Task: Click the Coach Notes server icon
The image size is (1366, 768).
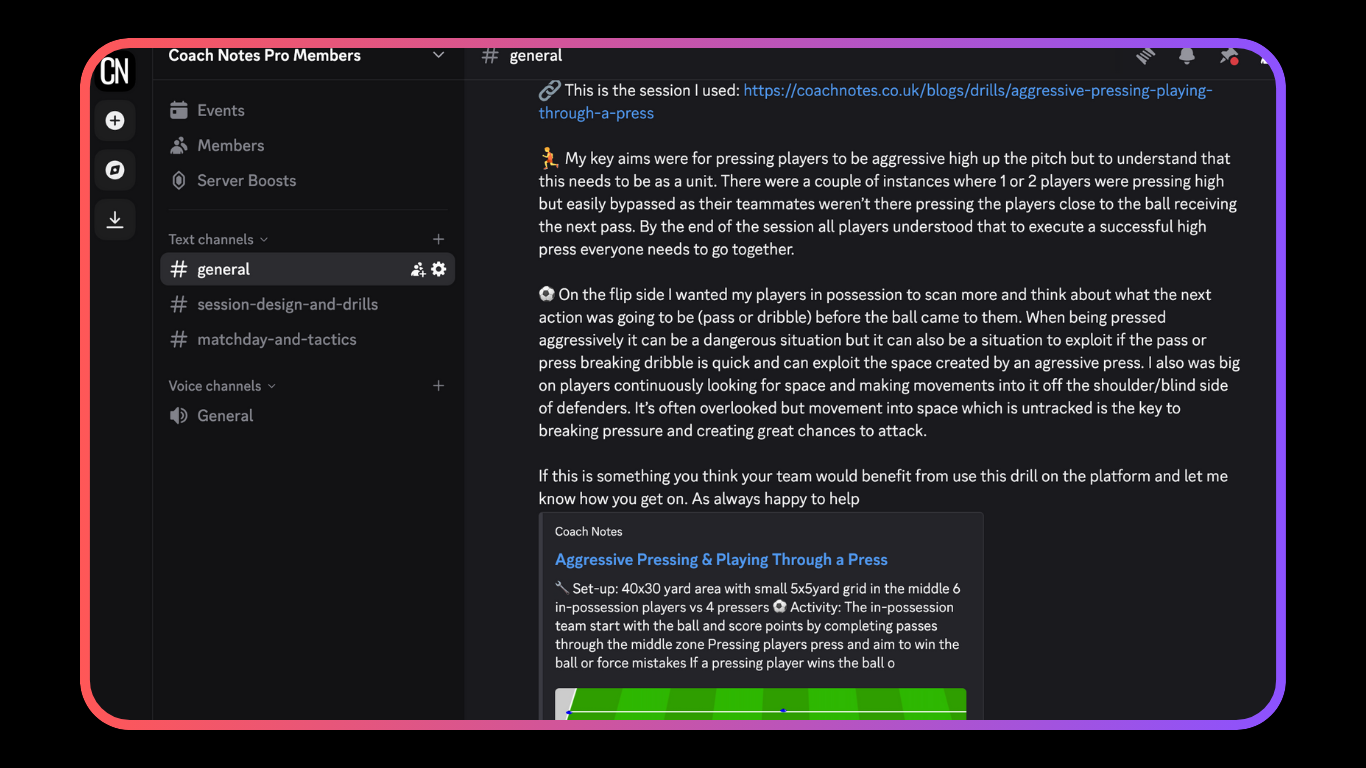Action: pos(115,71)
